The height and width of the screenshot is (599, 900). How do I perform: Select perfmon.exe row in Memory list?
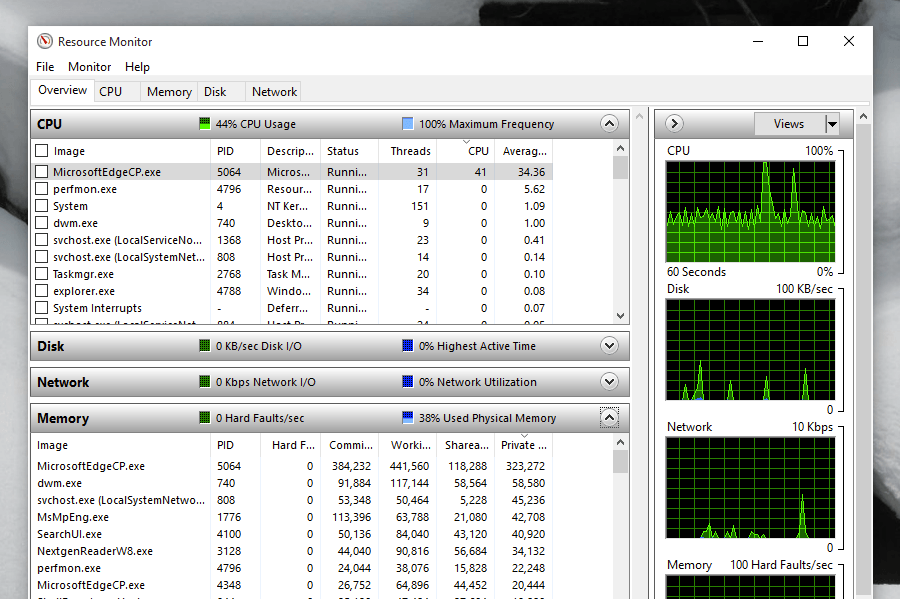coord(292,568)
